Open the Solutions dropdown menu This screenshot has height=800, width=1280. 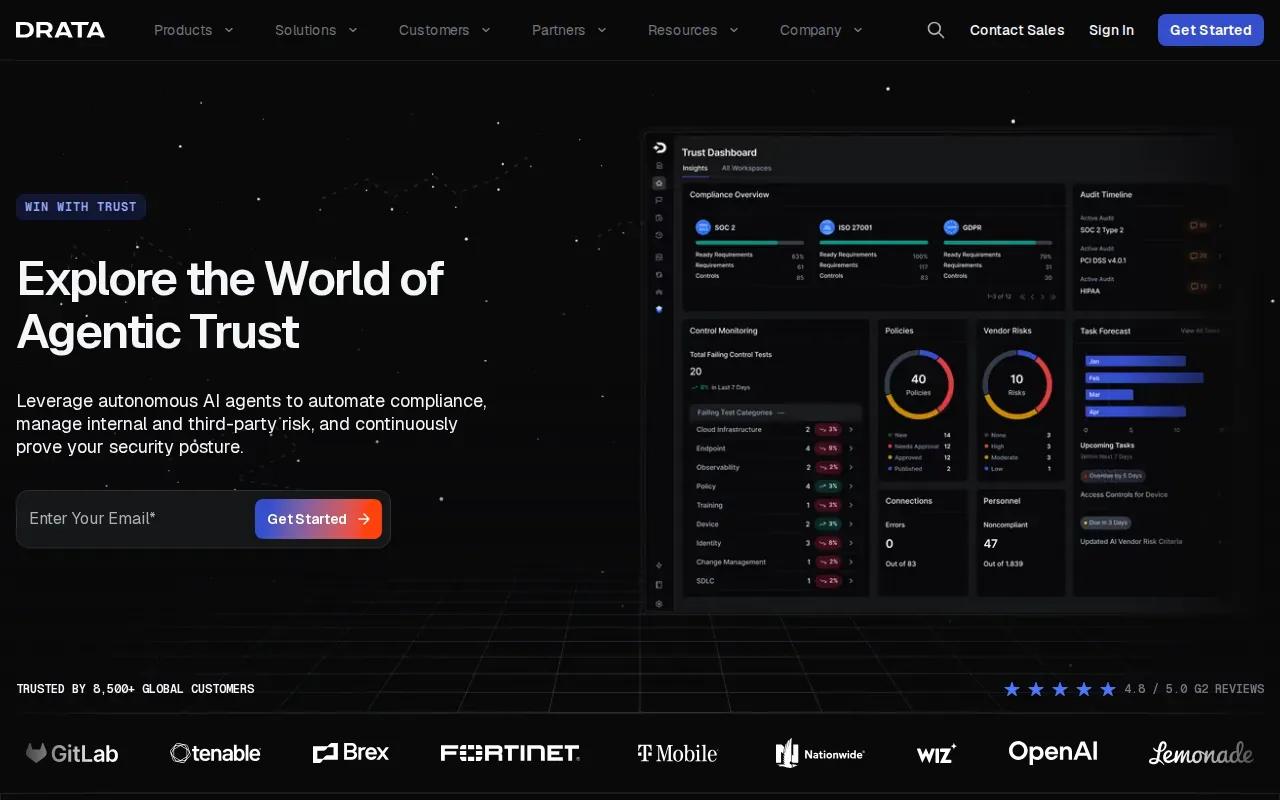(x=316, y=30)
